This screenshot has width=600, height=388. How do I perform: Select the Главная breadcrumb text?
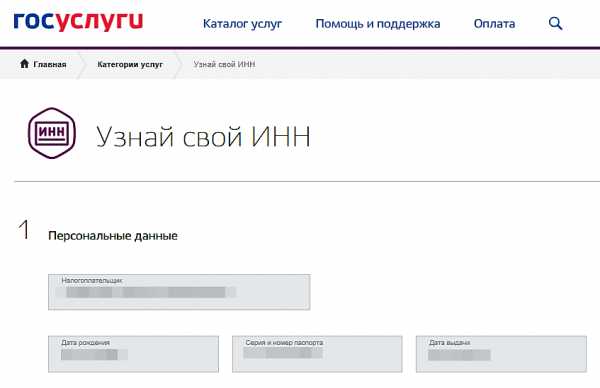pos(50,64)
